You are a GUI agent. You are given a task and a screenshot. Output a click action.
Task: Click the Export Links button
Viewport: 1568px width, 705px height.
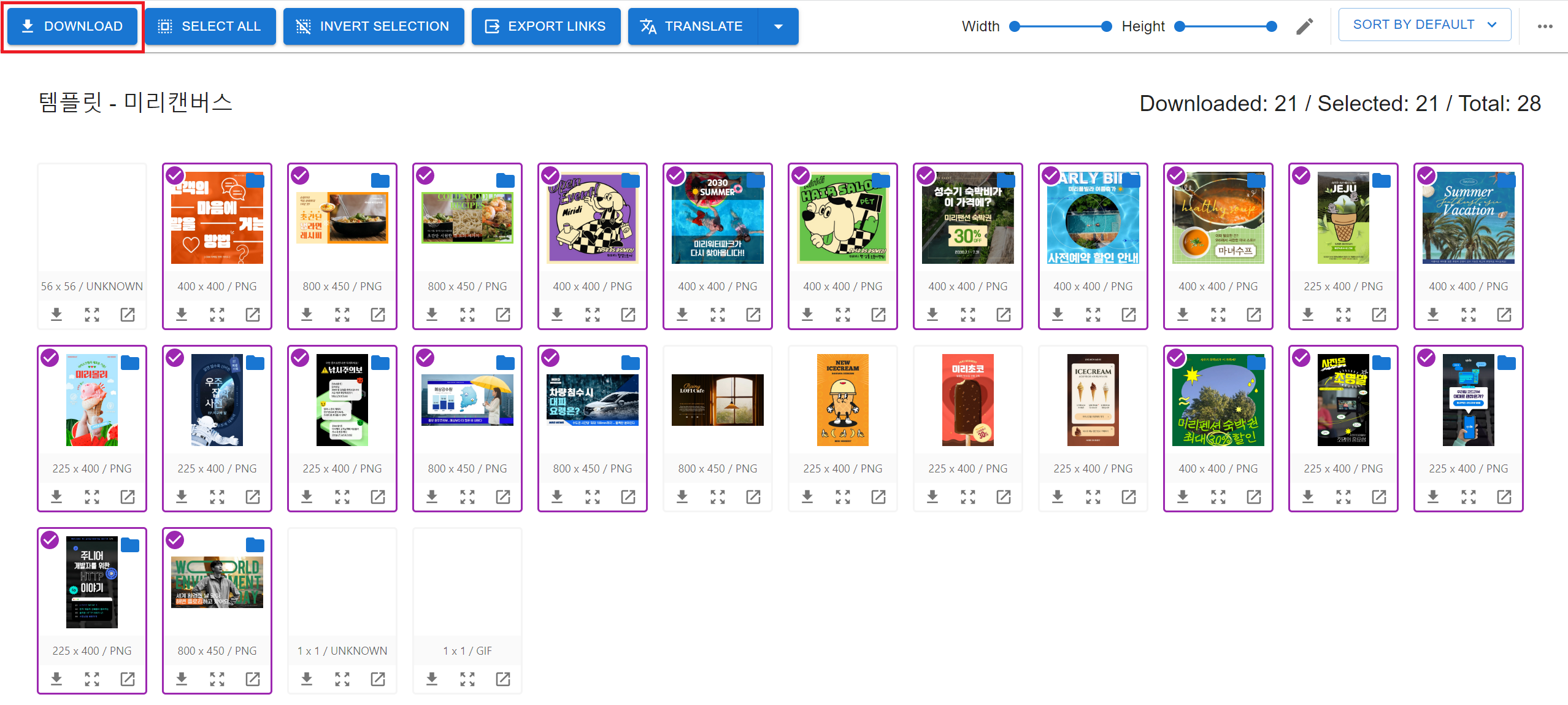point(545,26)
